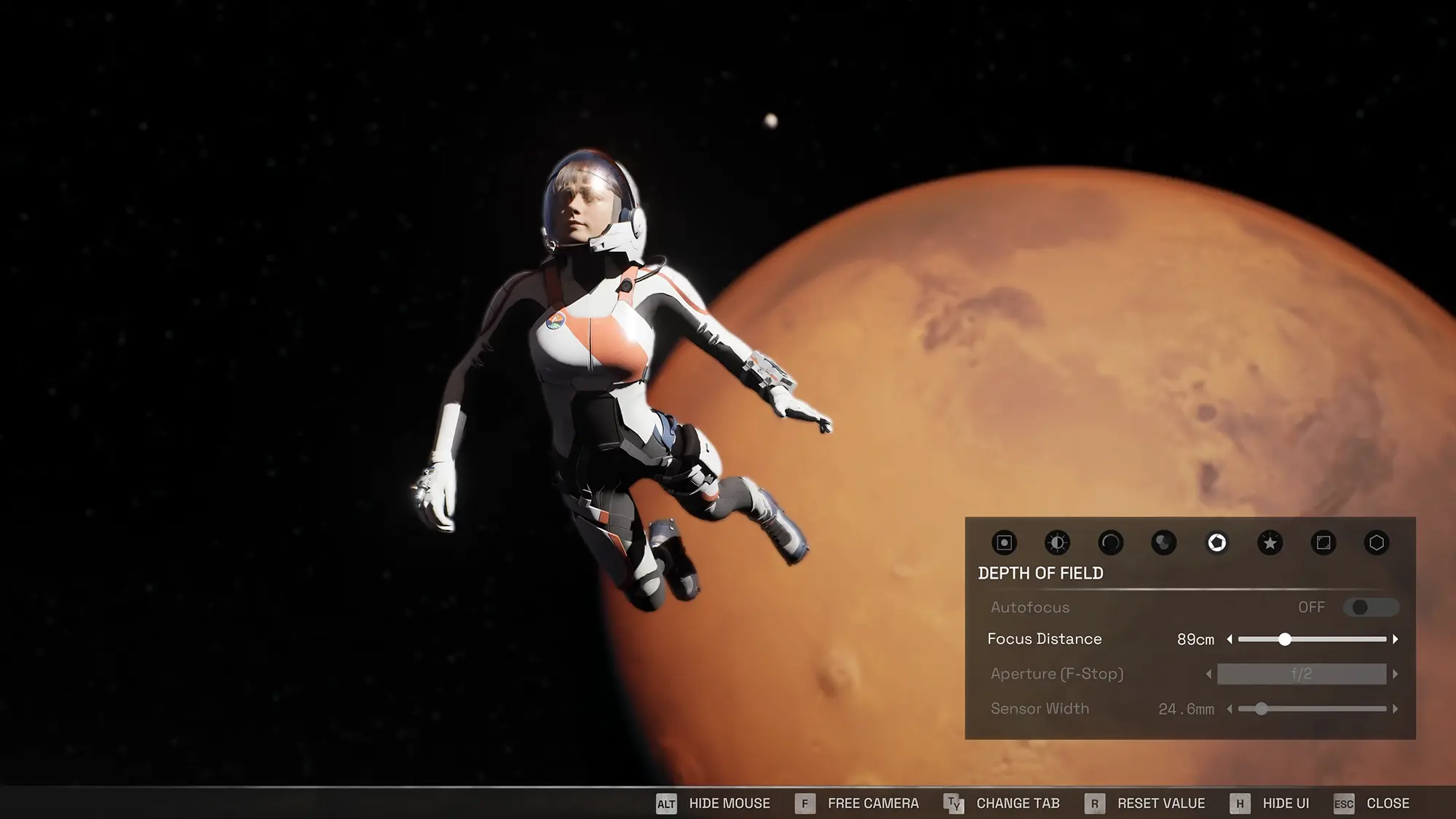Click the Focus Distance slider handle
Screen dimensions: 1456x819
1285,639
